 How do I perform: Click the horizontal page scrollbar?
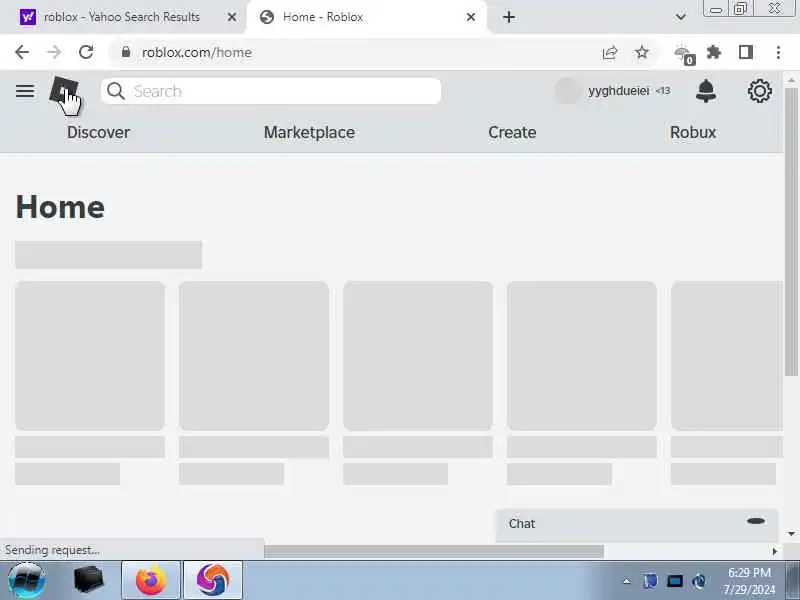click(434, 552)
